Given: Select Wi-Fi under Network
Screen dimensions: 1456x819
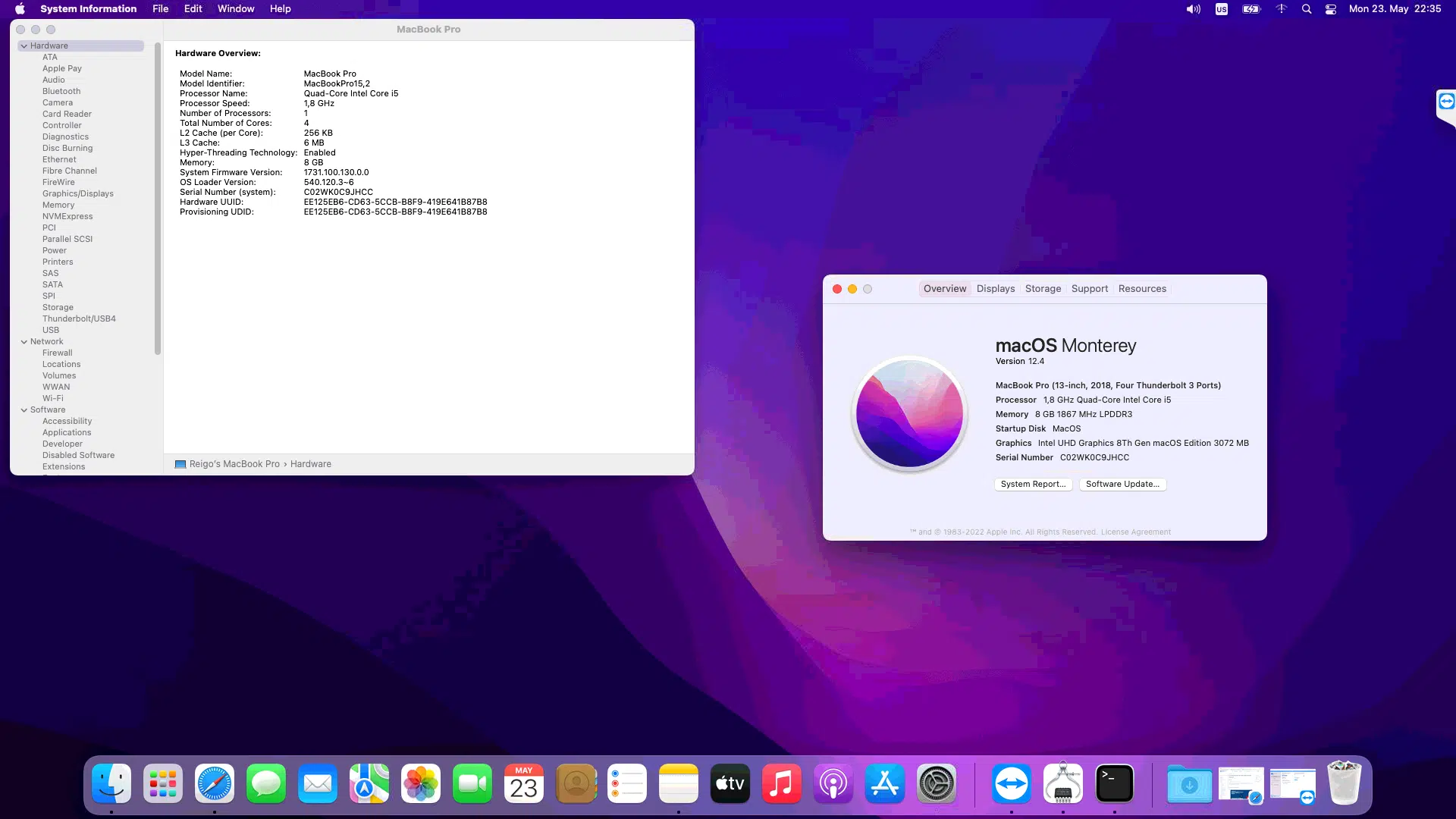Looking at the screenshot, I should pyautogui.click(x=53, y=399).
